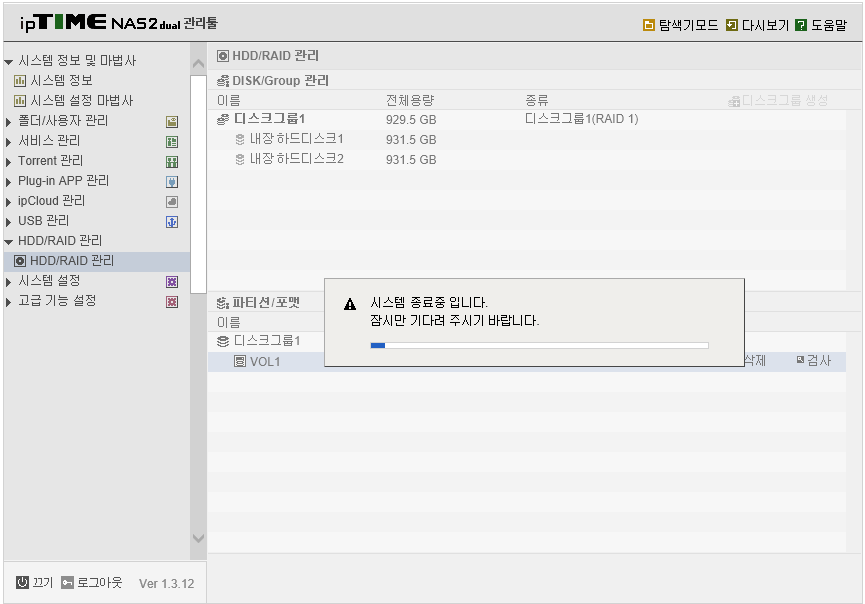Click the purple icon beside 시스템 설정
865x604 pixels.
(172, 282)
